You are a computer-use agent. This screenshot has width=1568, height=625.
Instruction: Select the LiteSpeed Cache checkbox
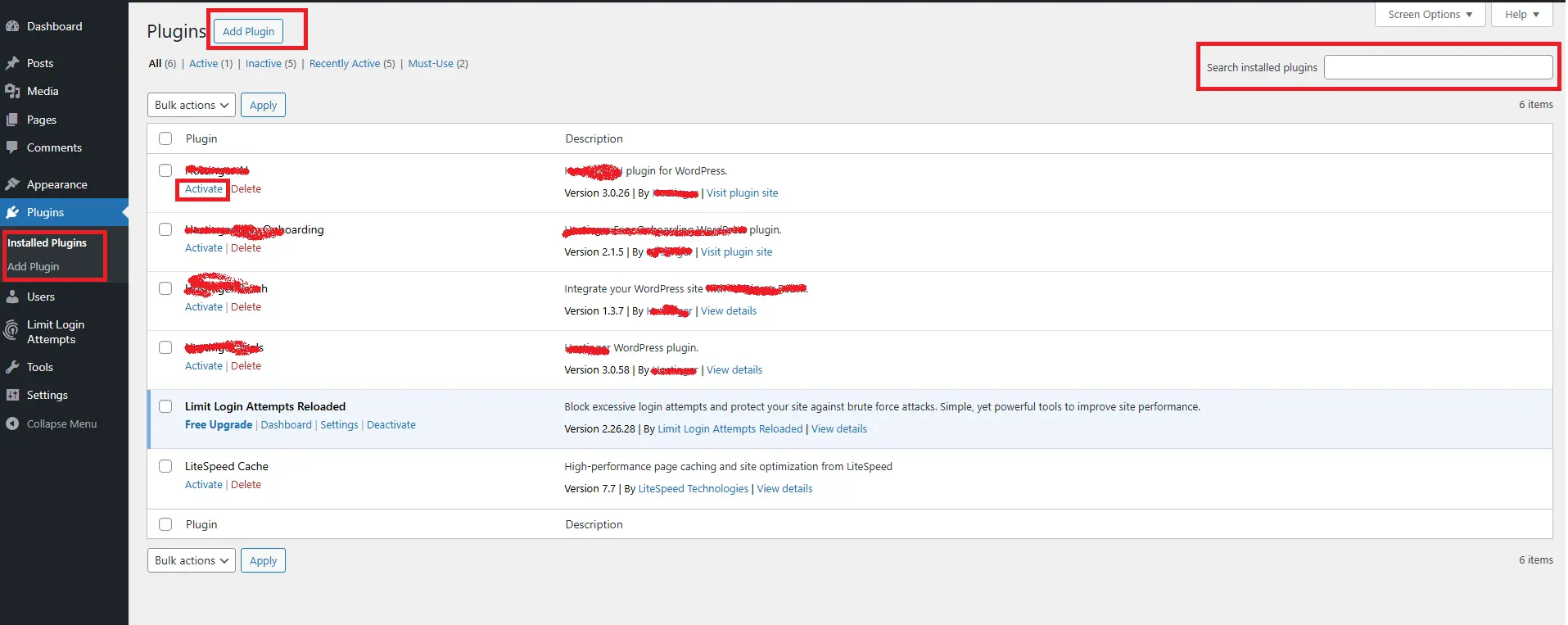165,466
